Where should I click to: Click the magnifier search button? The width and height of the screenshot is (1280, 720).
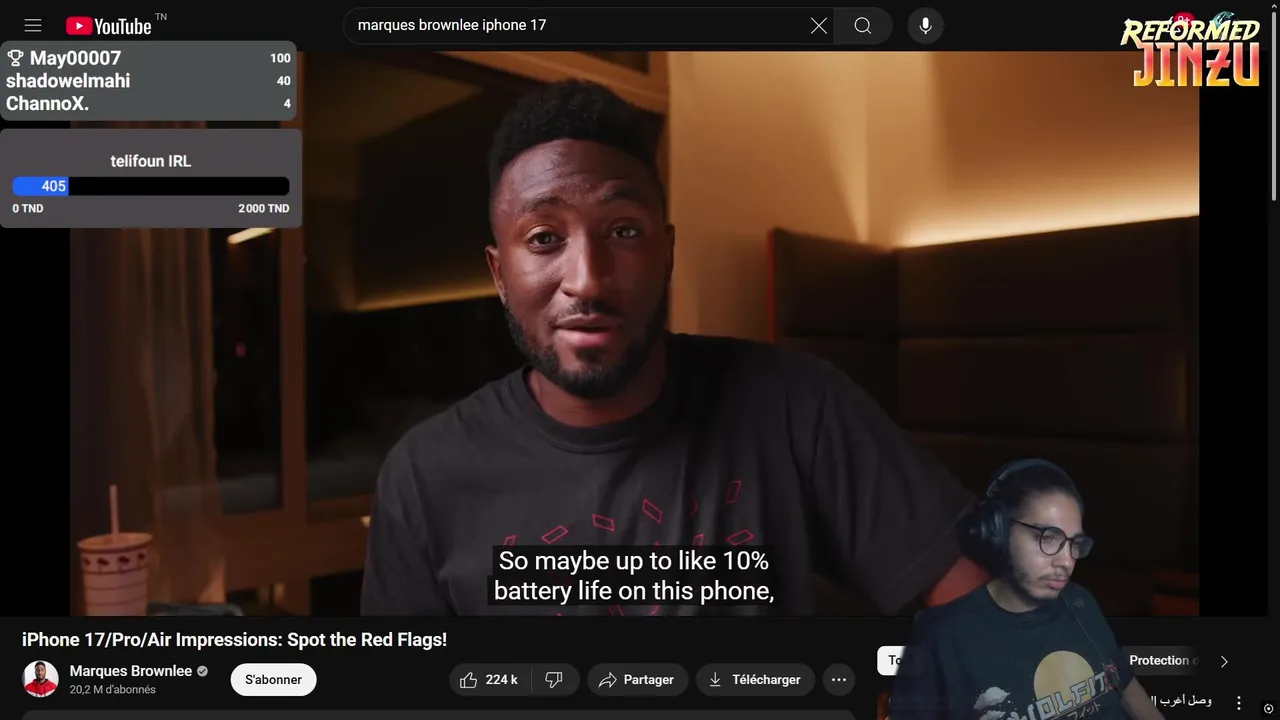pos(863,26)
